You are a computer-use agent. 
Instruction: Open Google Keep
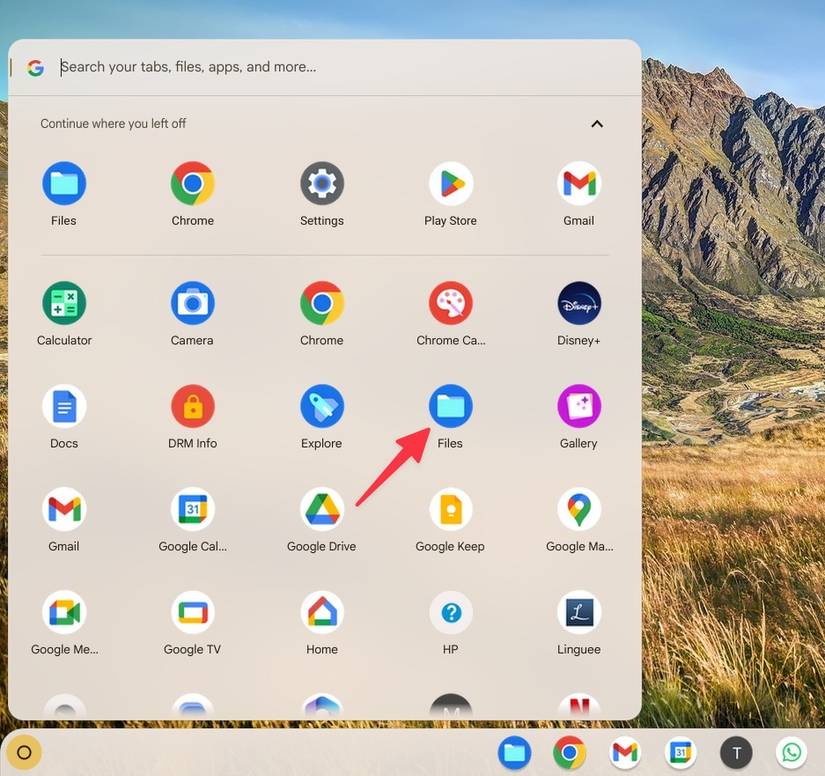coord(450,510)
